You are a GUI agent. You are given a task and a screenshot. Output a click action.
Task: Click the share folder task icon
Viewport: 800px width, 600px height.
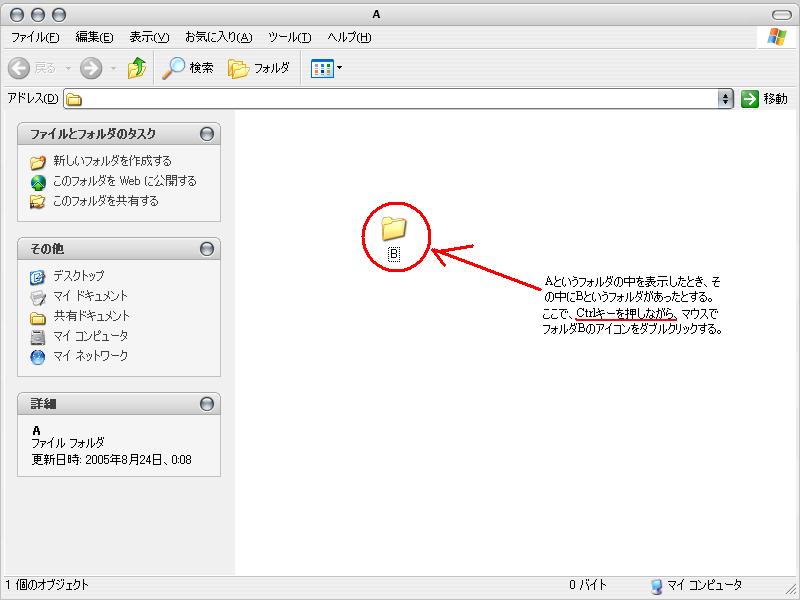[x=38, y=202]
